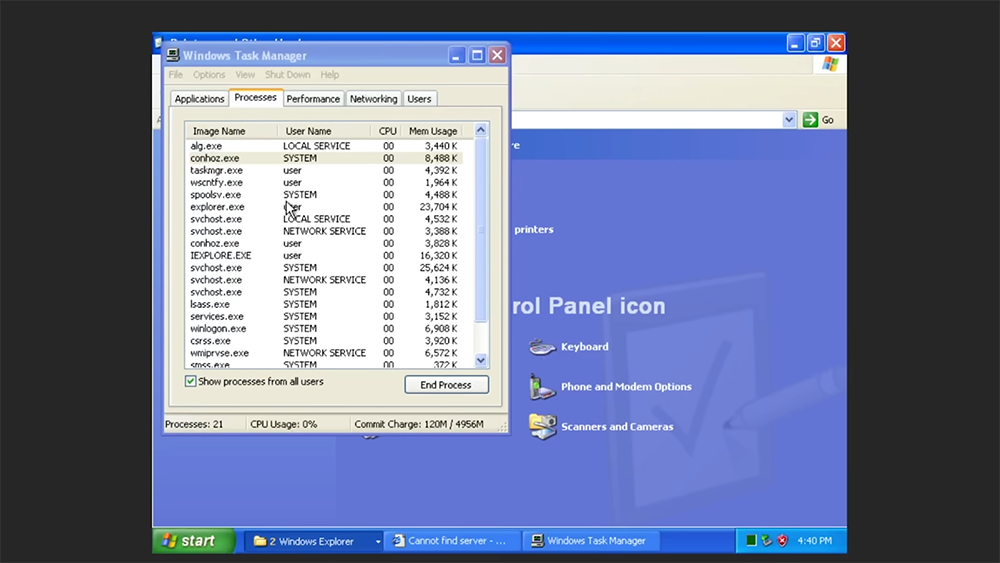Click the Explorer address bar field
Image resolution: width=1000 pixels, height=563 pixels.
click(x=646, y=120)
